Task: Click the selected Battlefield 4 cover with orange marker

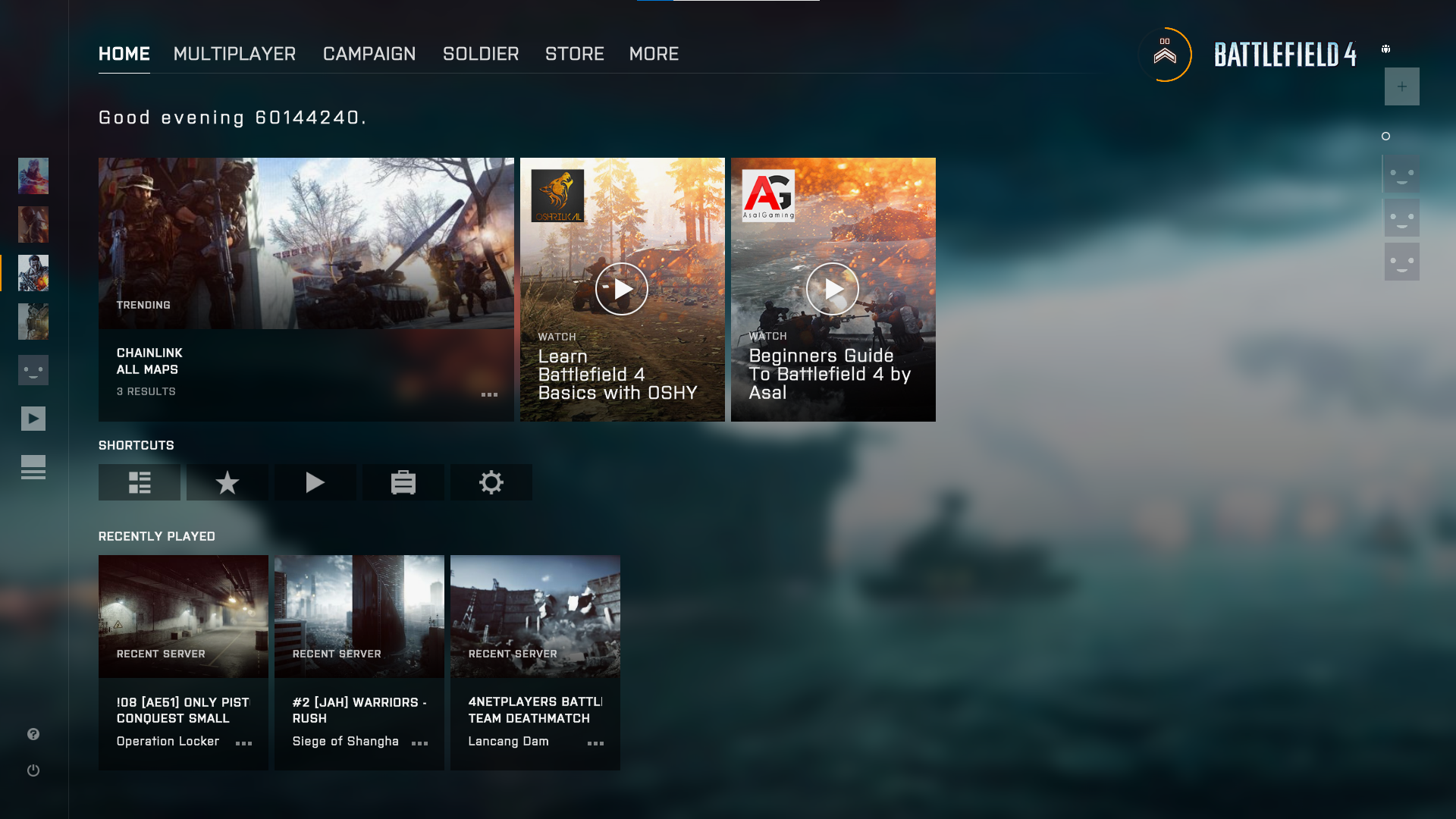Action: pyautogui.click(x=33, y=273)
